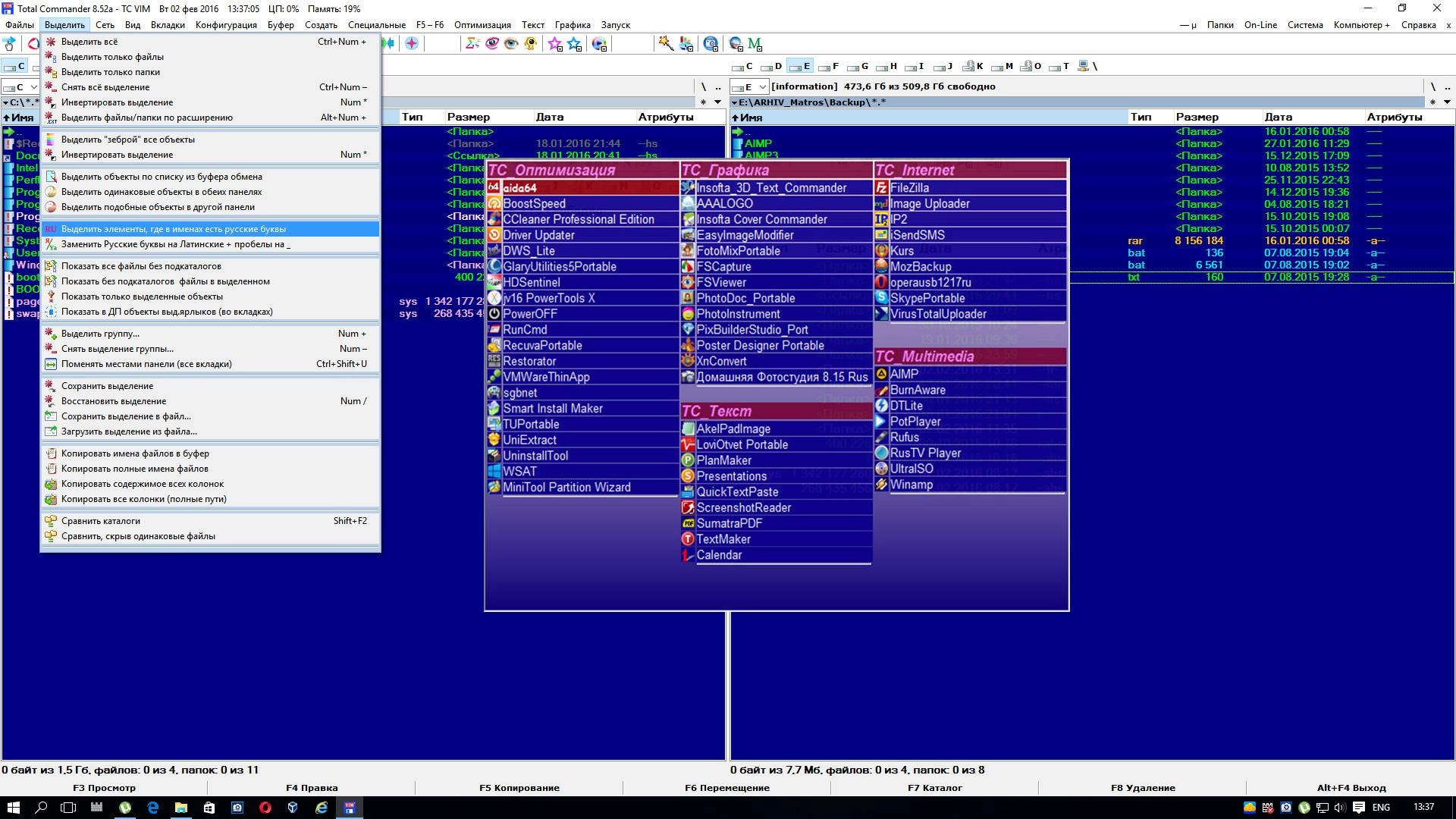Open uTorrent from the Windows taskbar
Screen dimensions: 1456x819
[x=125, y=808]
